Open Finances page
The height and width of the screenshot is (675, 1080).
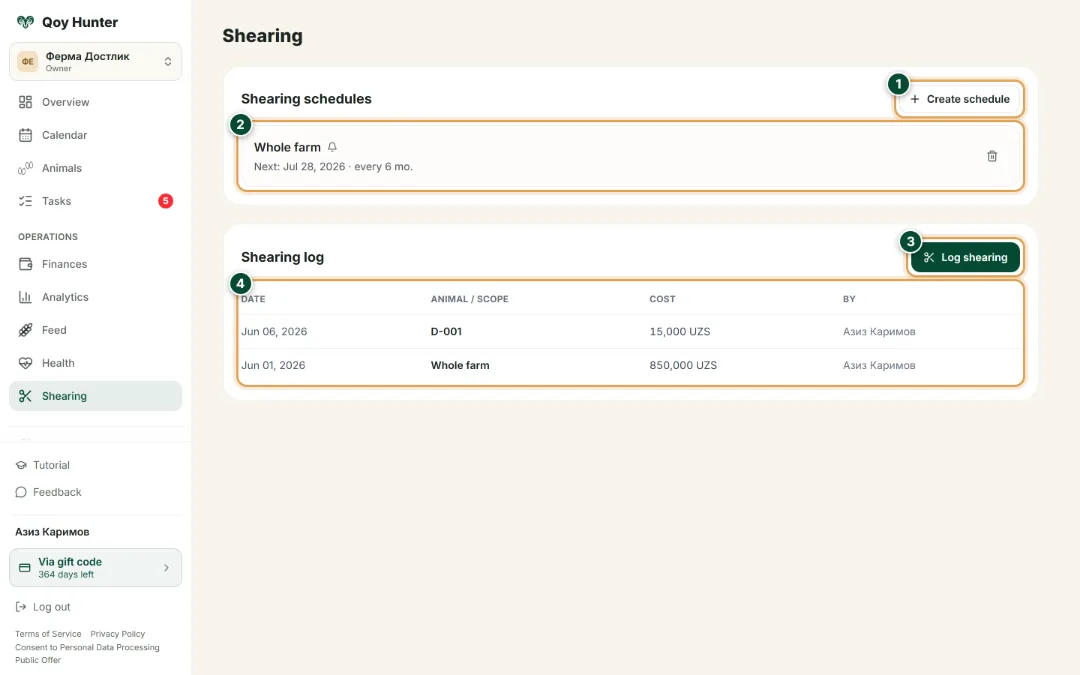[95, 264]
